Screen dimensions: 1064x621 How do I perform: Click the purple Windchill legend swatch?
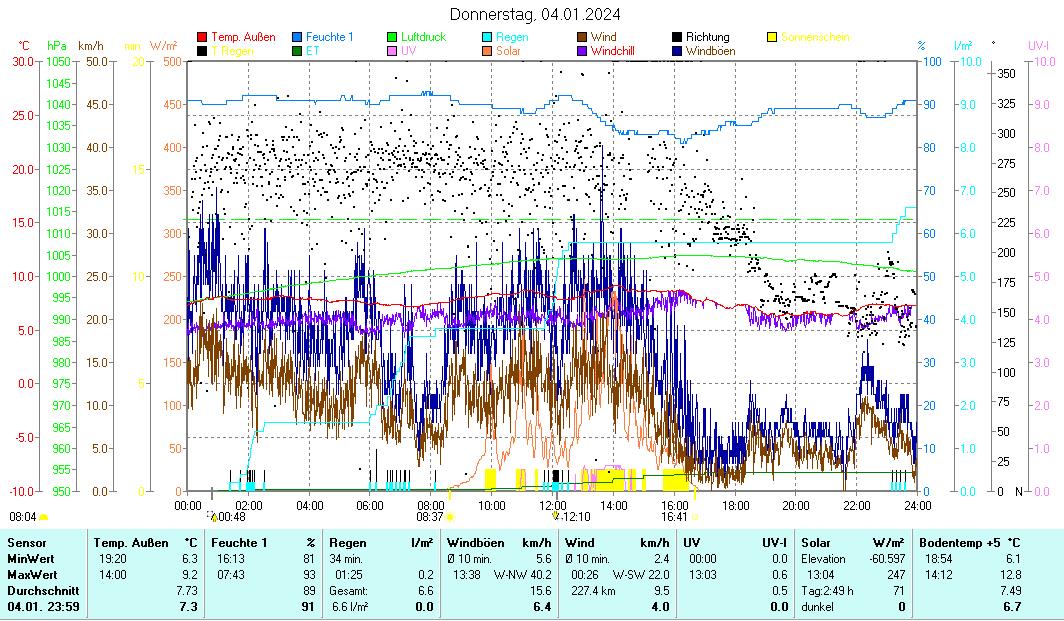tap(582, 51)
